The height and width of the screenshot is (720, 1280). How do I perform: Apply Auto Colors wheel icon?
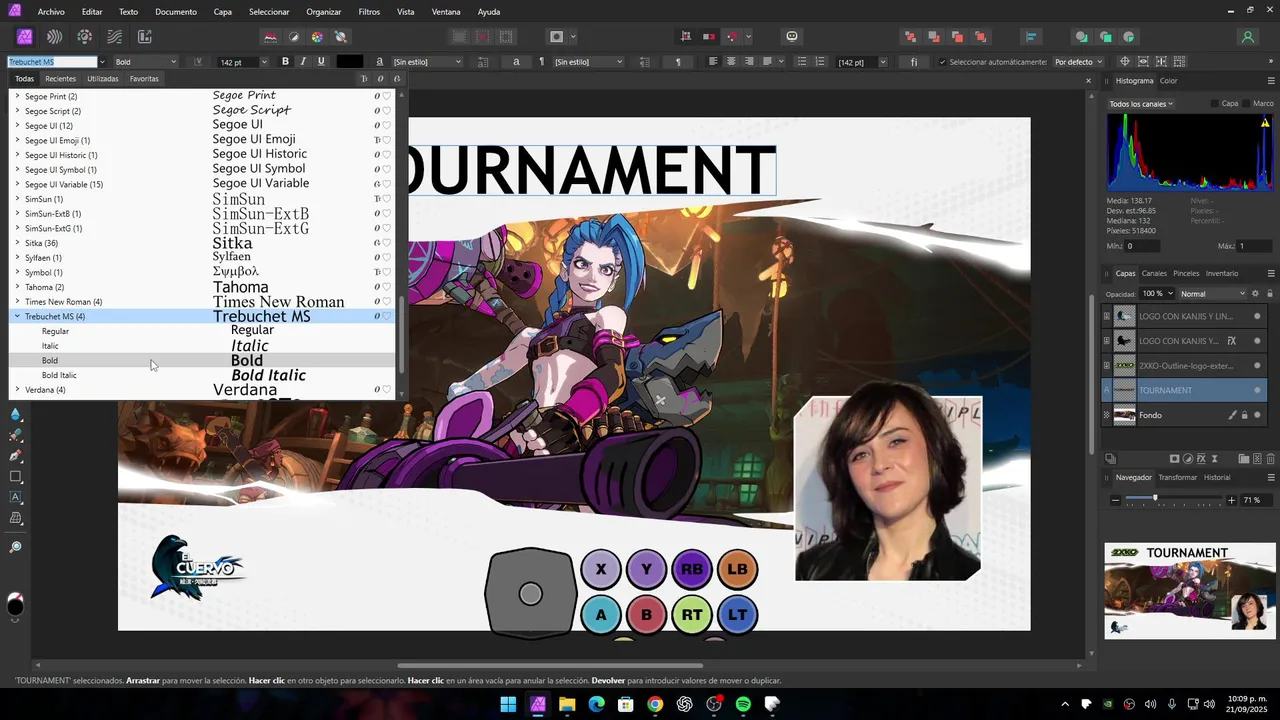(317, 37)
